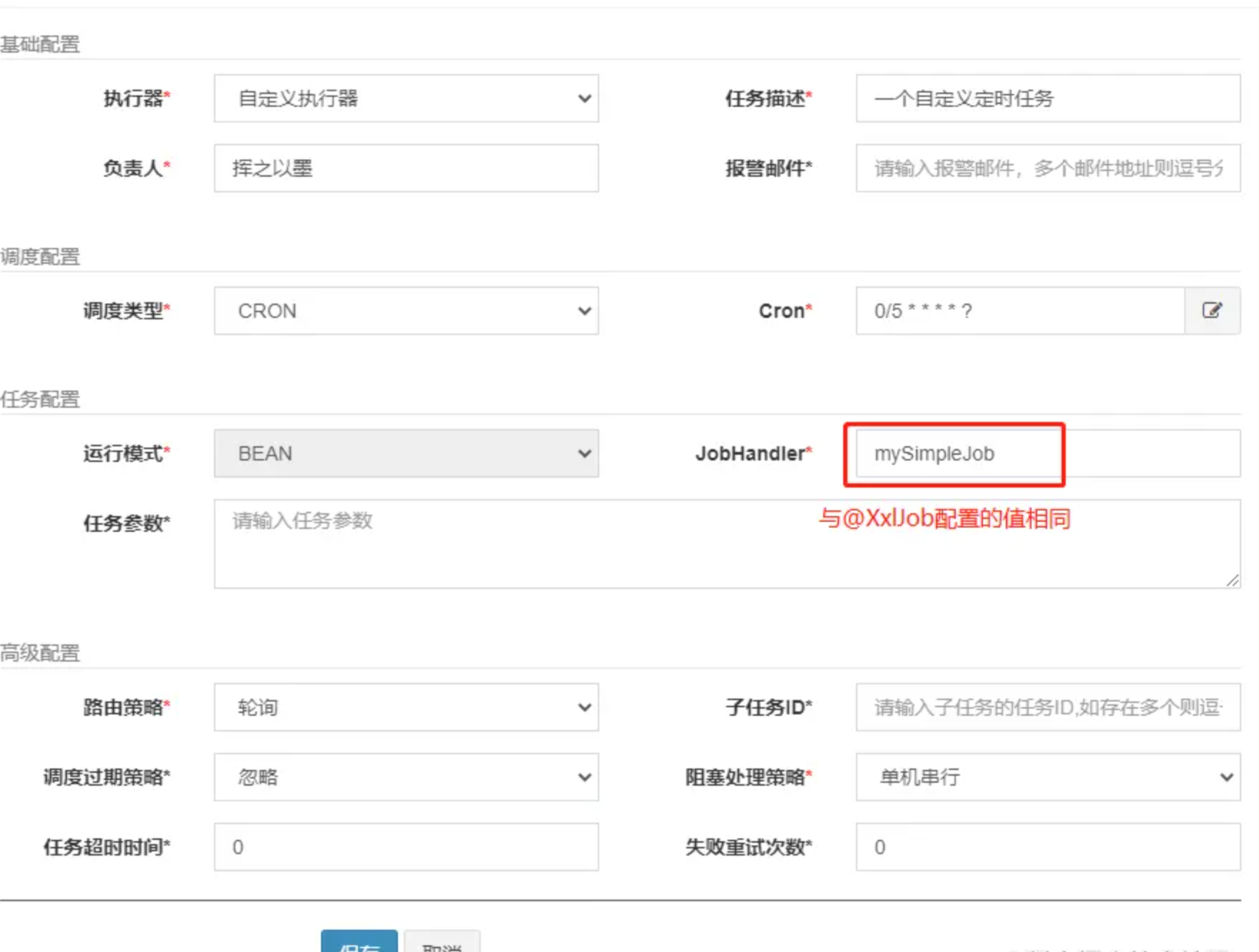Click the JobHandler input field
Viewport: 1259px width, 952px height.
tap(1048, 454)
